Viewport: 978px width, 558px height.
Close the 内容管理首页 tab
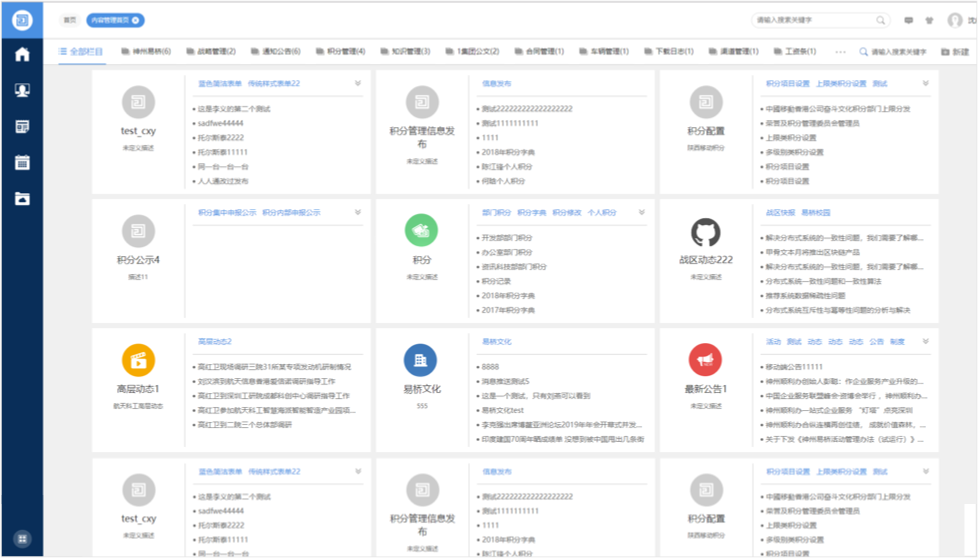(137, 20)
